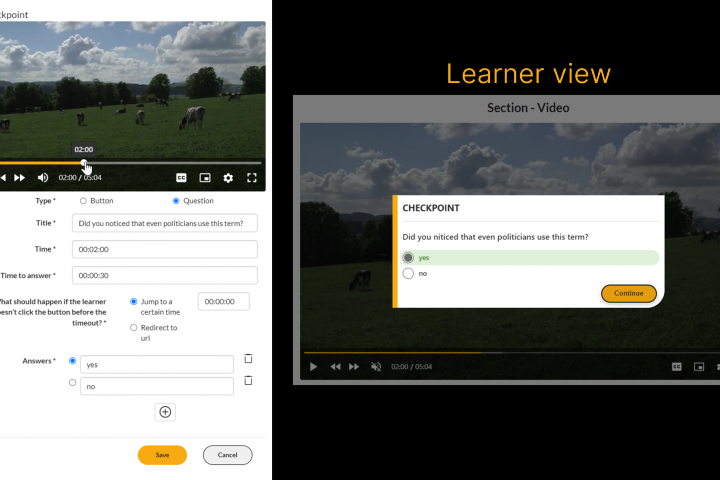The image size is (720, 480).
Task: Enter fullscreen in editor video player
Action: [252, 178]
